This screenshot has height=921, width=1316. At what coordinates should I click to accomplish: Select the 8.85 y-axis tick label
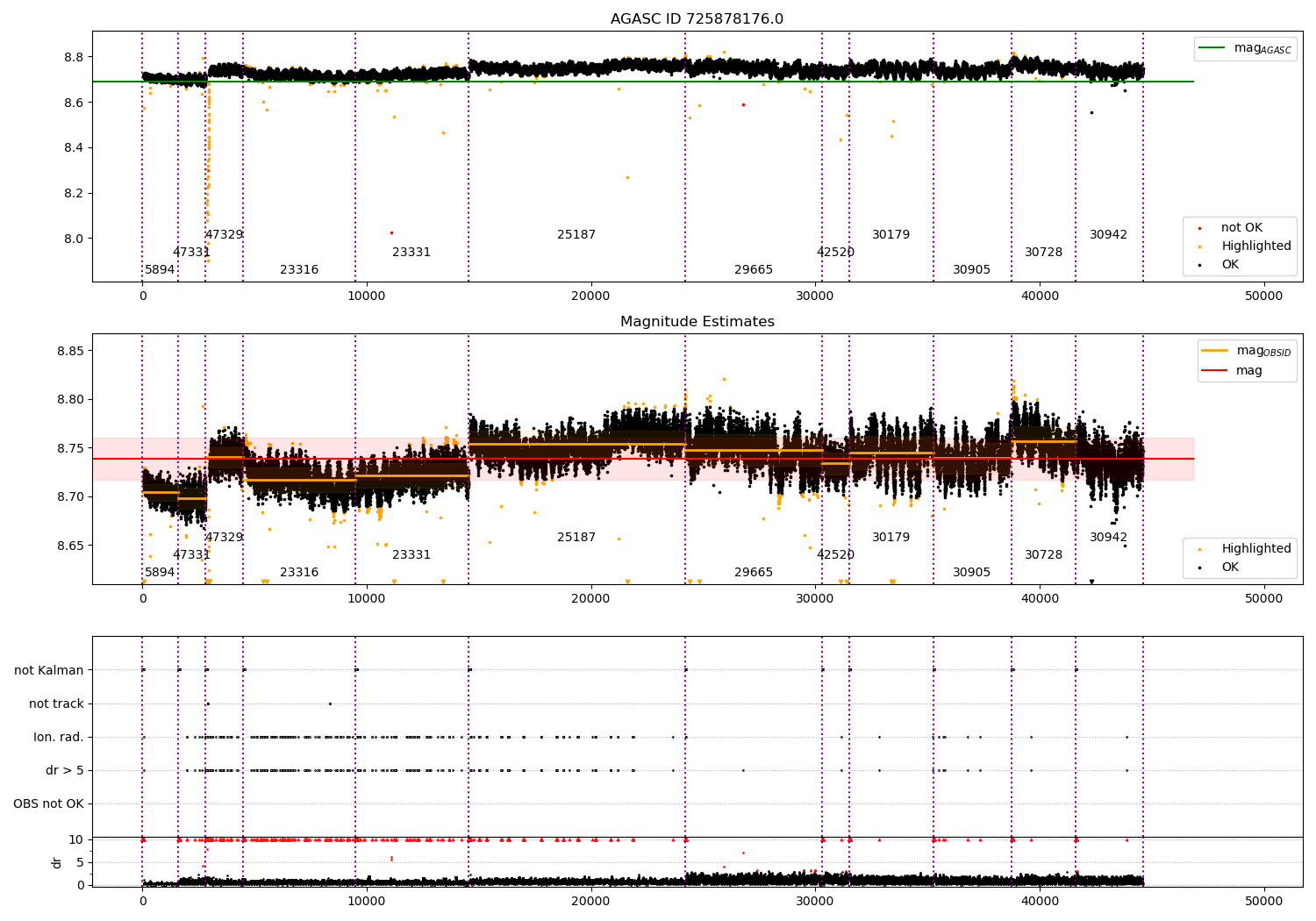[x=70, y=352]
